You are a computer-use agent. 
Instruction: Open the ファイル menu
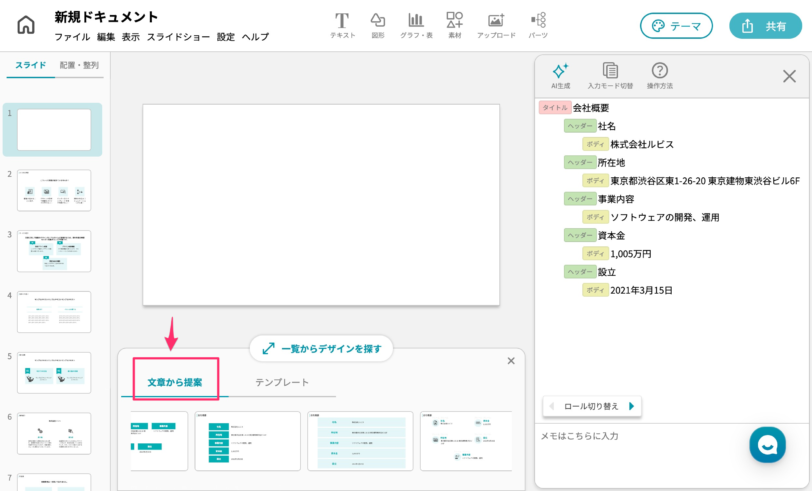(x=72, y=37)
